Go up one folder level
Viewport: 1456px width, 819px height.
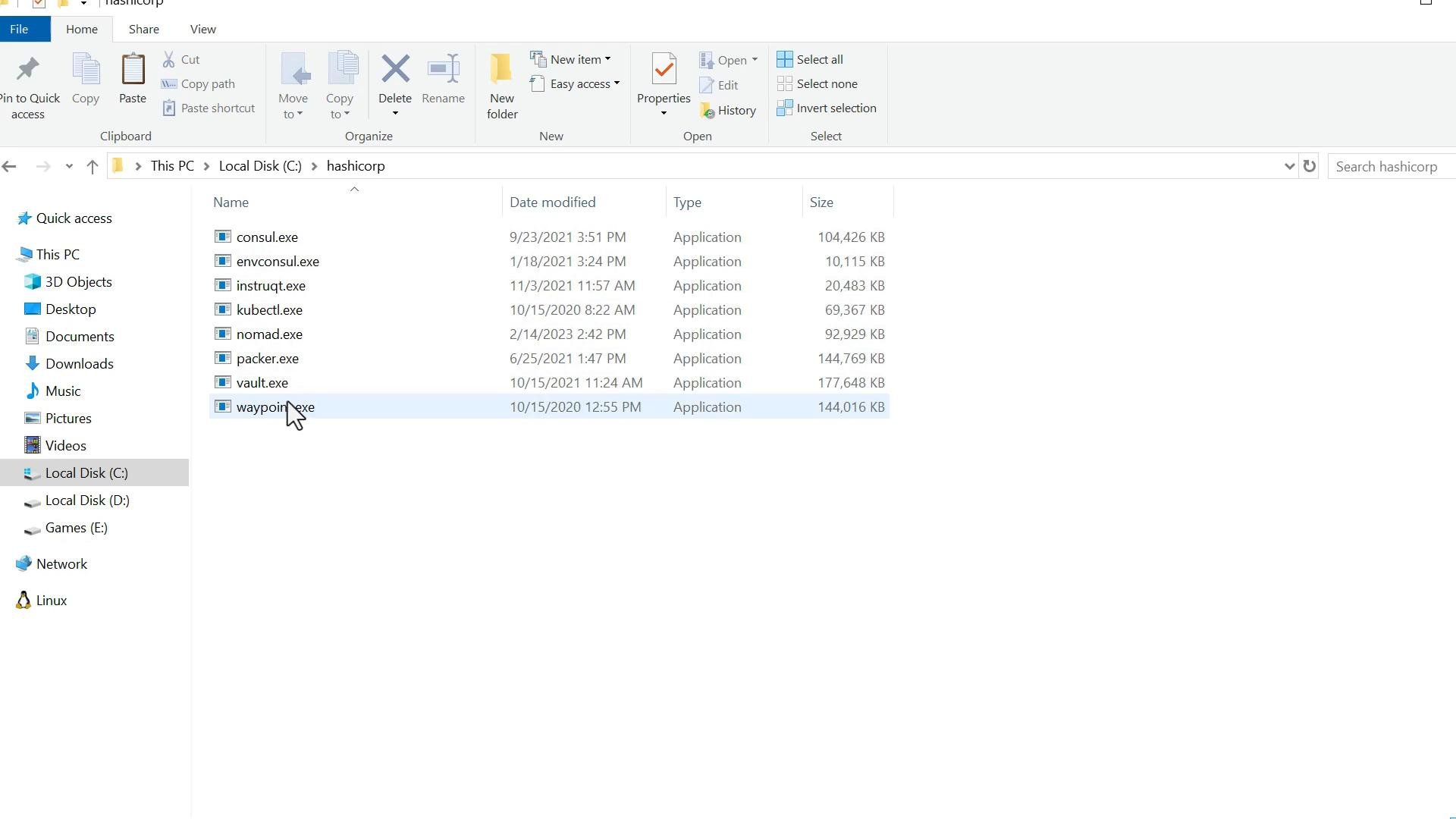93,167
